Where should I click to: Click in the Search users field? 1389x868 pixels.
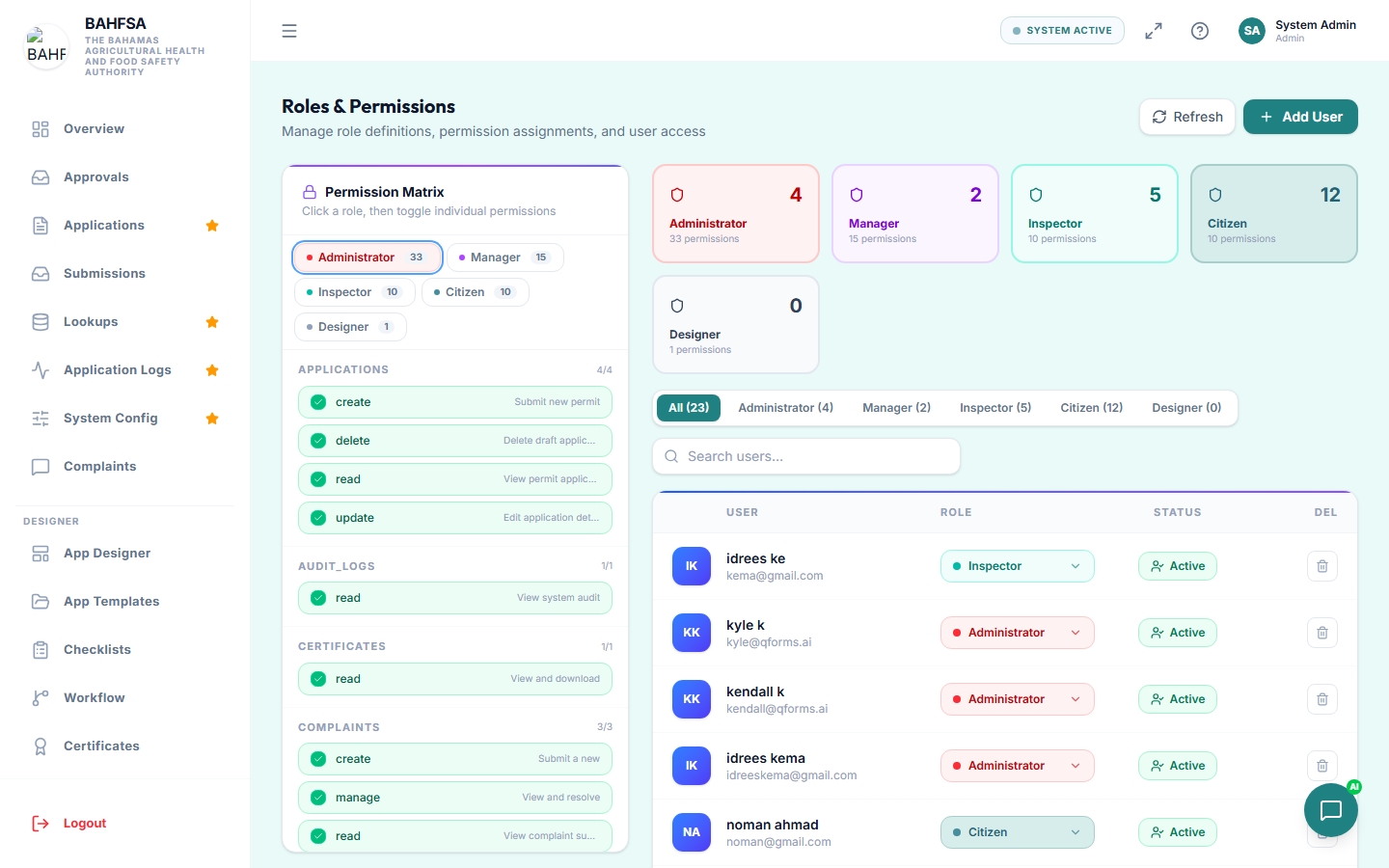click(x=806, y=456)
